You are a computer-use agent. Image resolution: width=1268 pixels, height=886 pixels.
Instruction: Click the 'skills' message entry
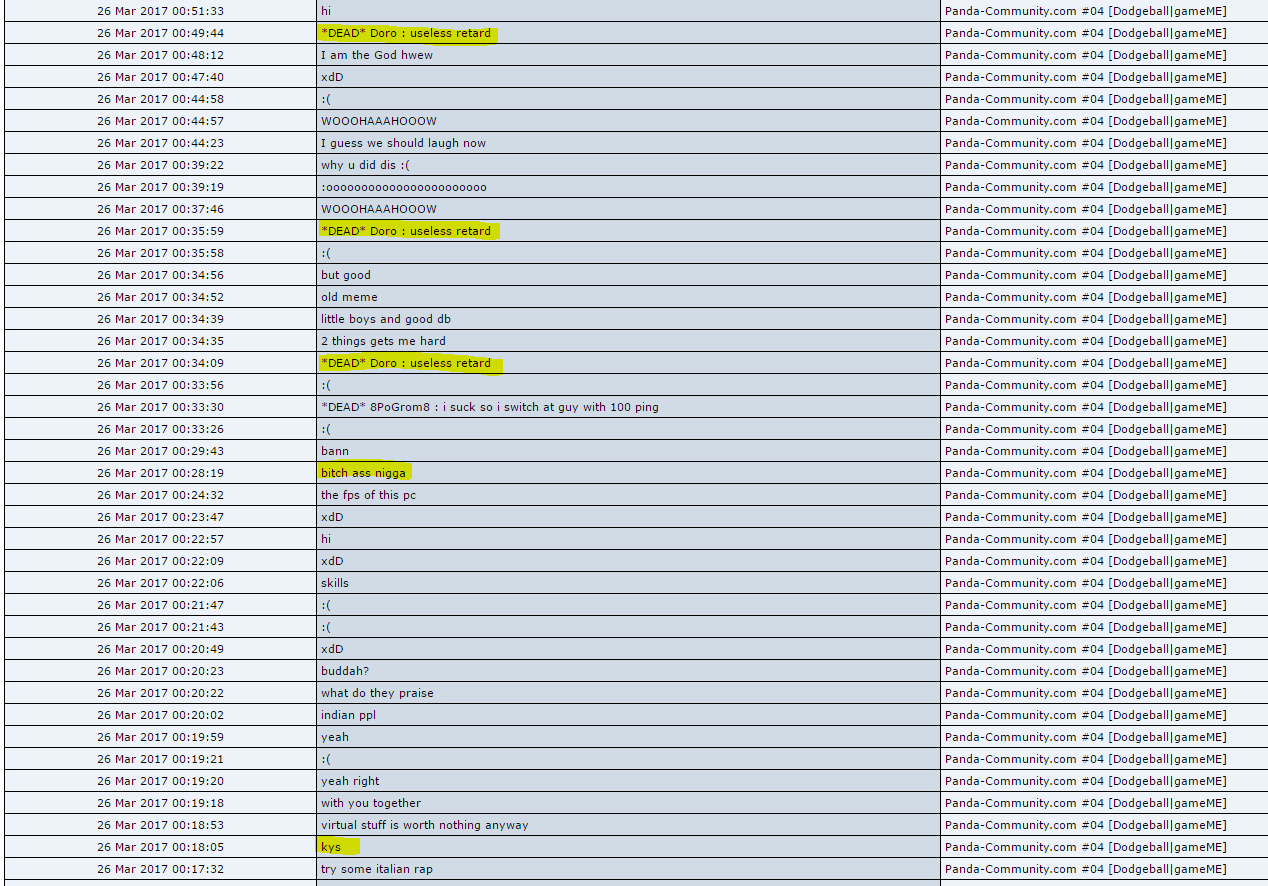(335, 583)
